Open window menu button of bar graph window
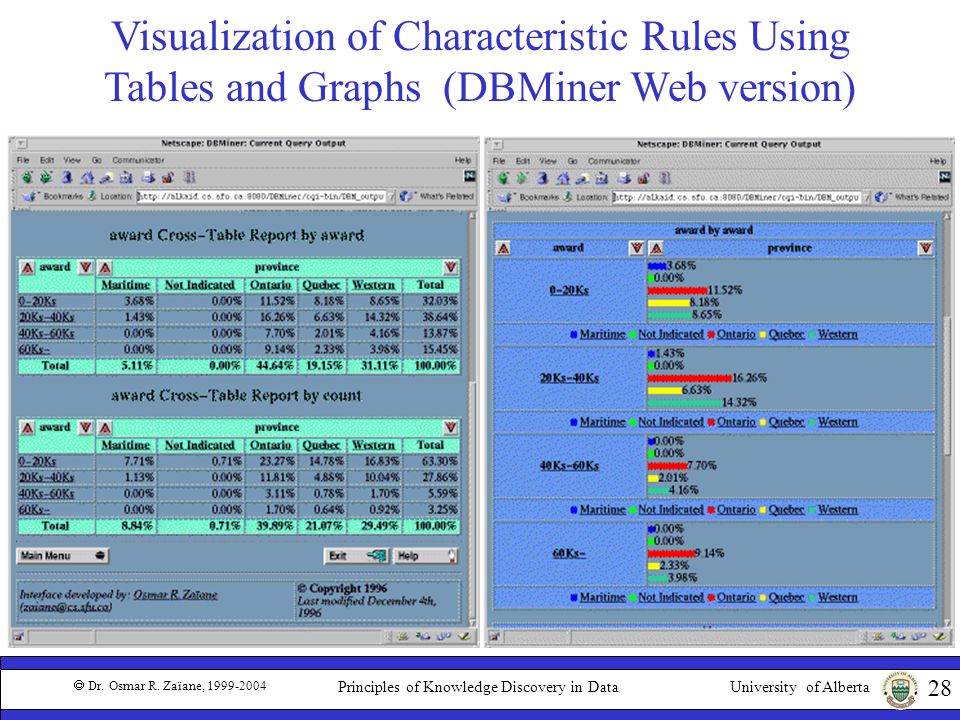The height and width of the screenshot is (720, 960). pyautogui.click(x=497, y=144)
